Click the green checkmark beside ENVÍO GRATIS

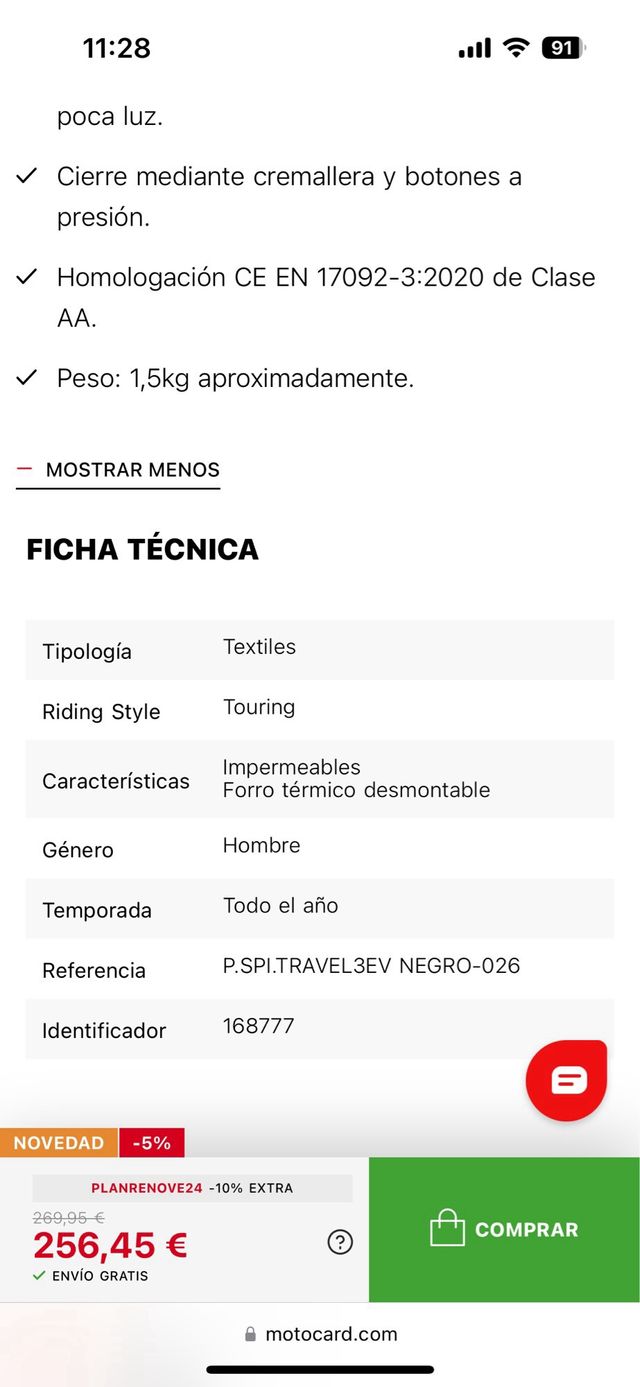37,1277
